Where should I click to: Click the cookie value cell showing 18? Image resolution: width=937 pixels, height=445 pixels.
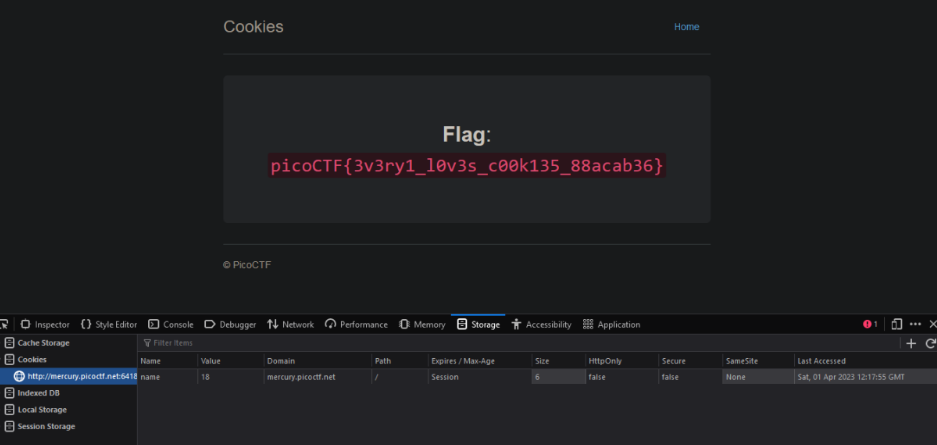(205, 377)
